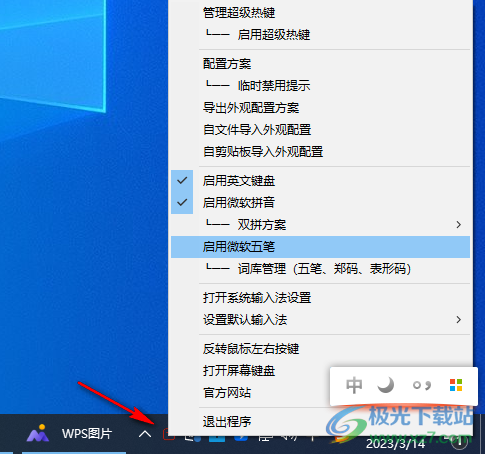
Task: Select 反转鼠标左右按键
Action: pos(320,349)
